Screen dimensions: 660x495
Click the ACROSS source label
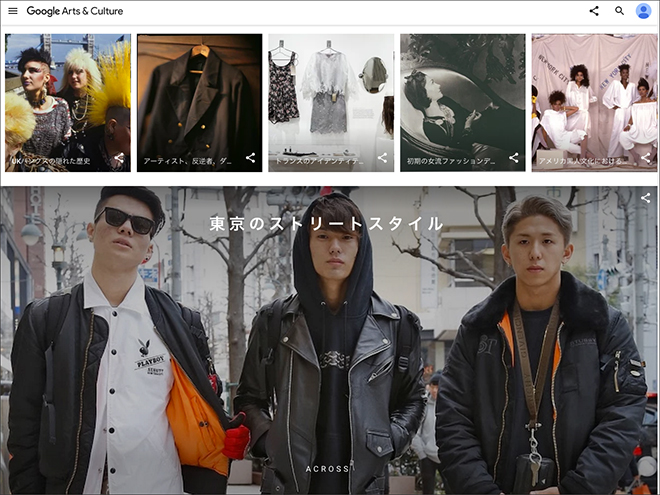(328, 468)
